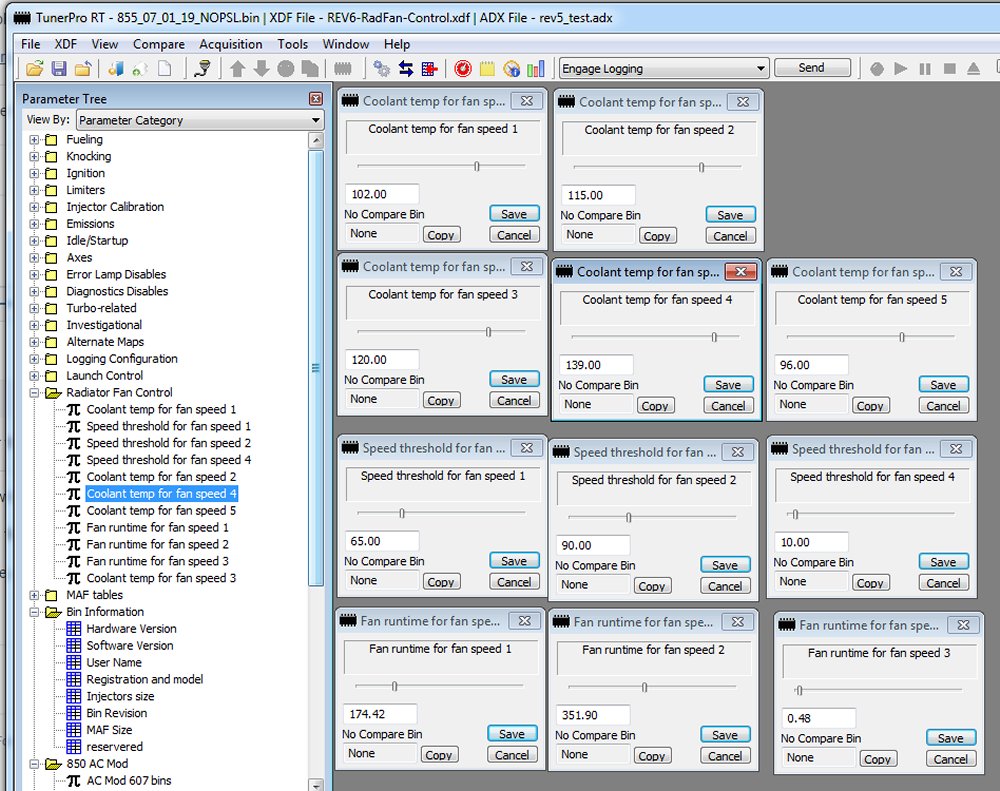Select Coolant temp for fan speed 5 in tree

click(x=161, y=510)
